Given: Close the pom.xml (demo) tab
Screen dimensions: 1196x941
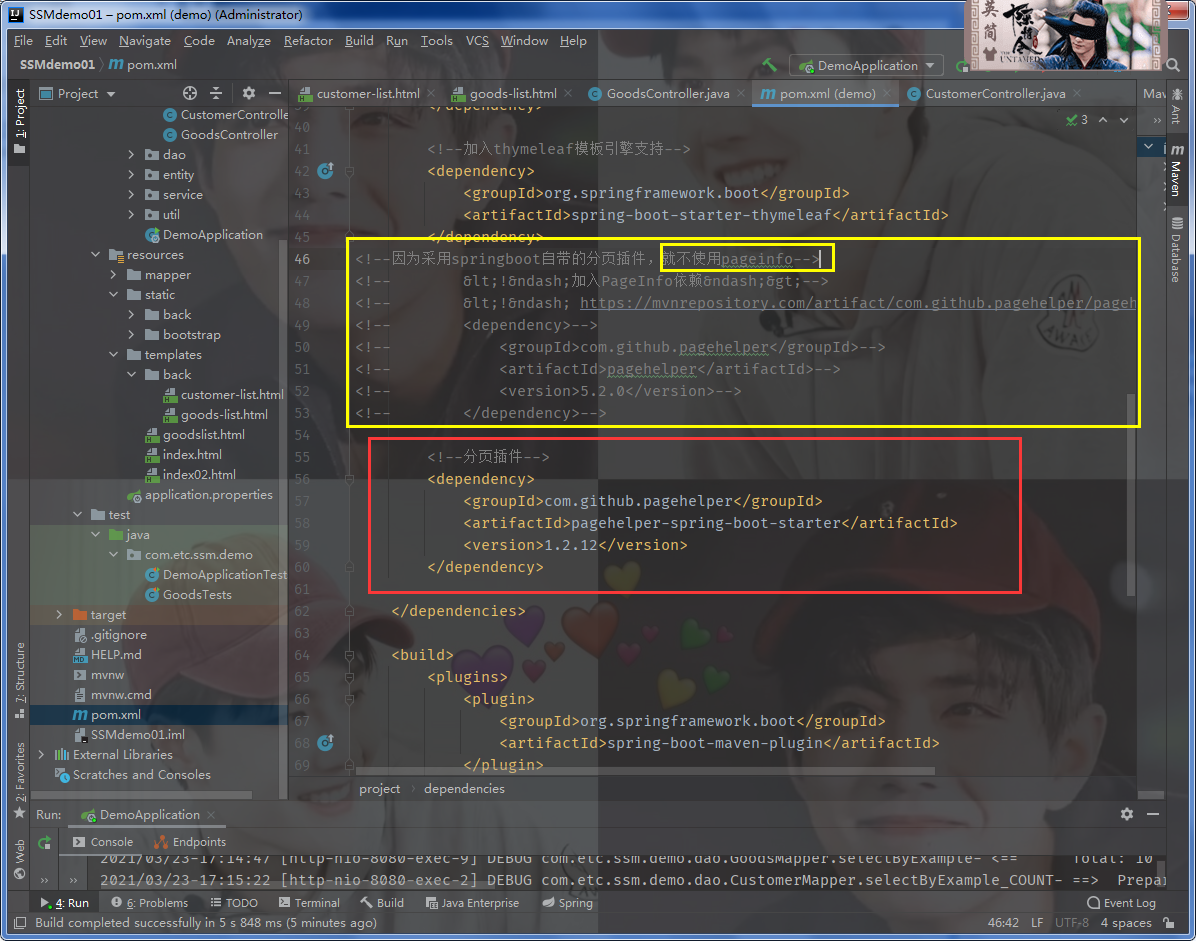Looking at the screenshot, I should pyautogui.click(x=887, y=94).
